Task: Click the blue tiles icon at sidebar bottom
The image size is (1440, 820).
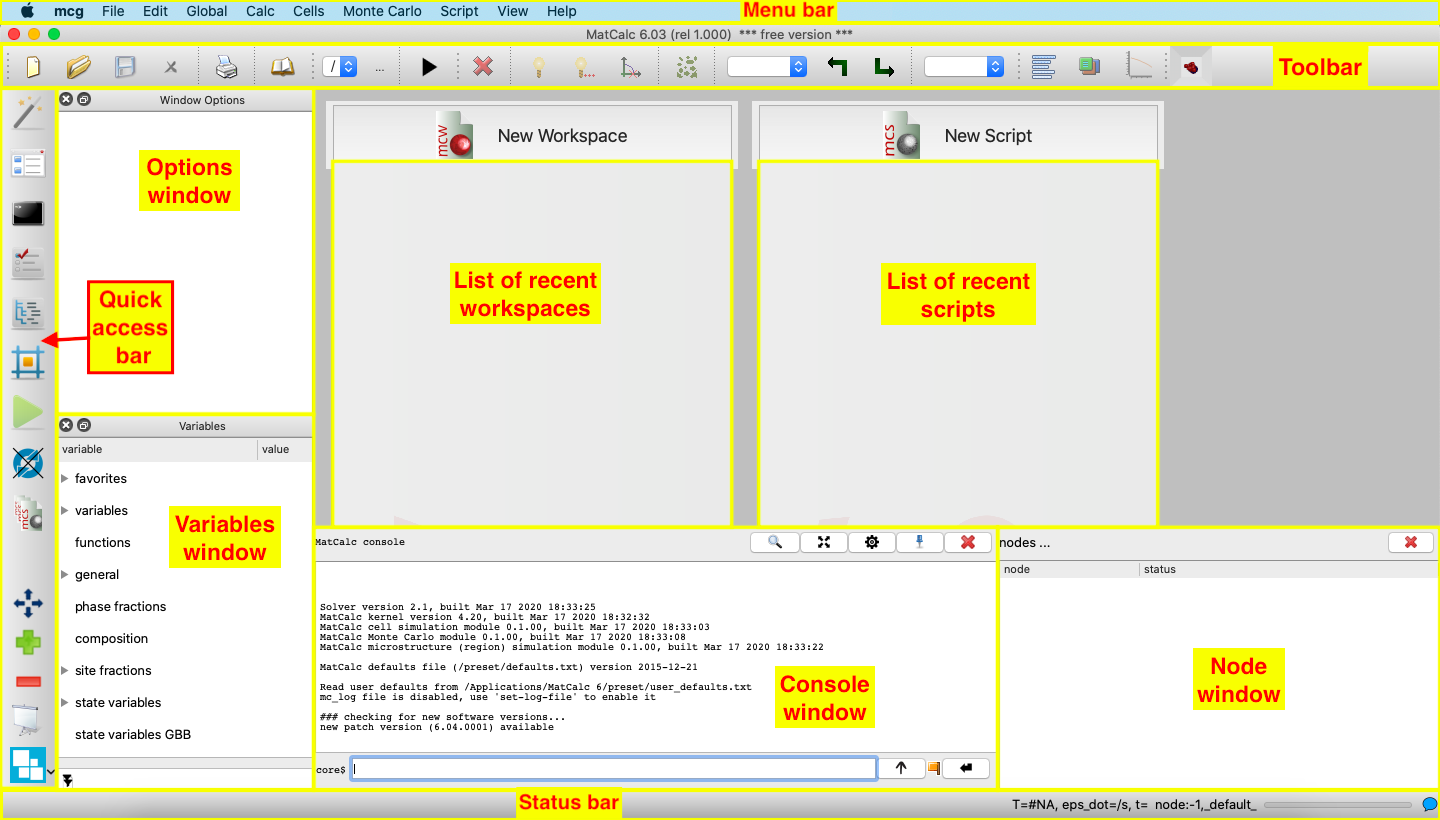Action: [x=27, y=765]
